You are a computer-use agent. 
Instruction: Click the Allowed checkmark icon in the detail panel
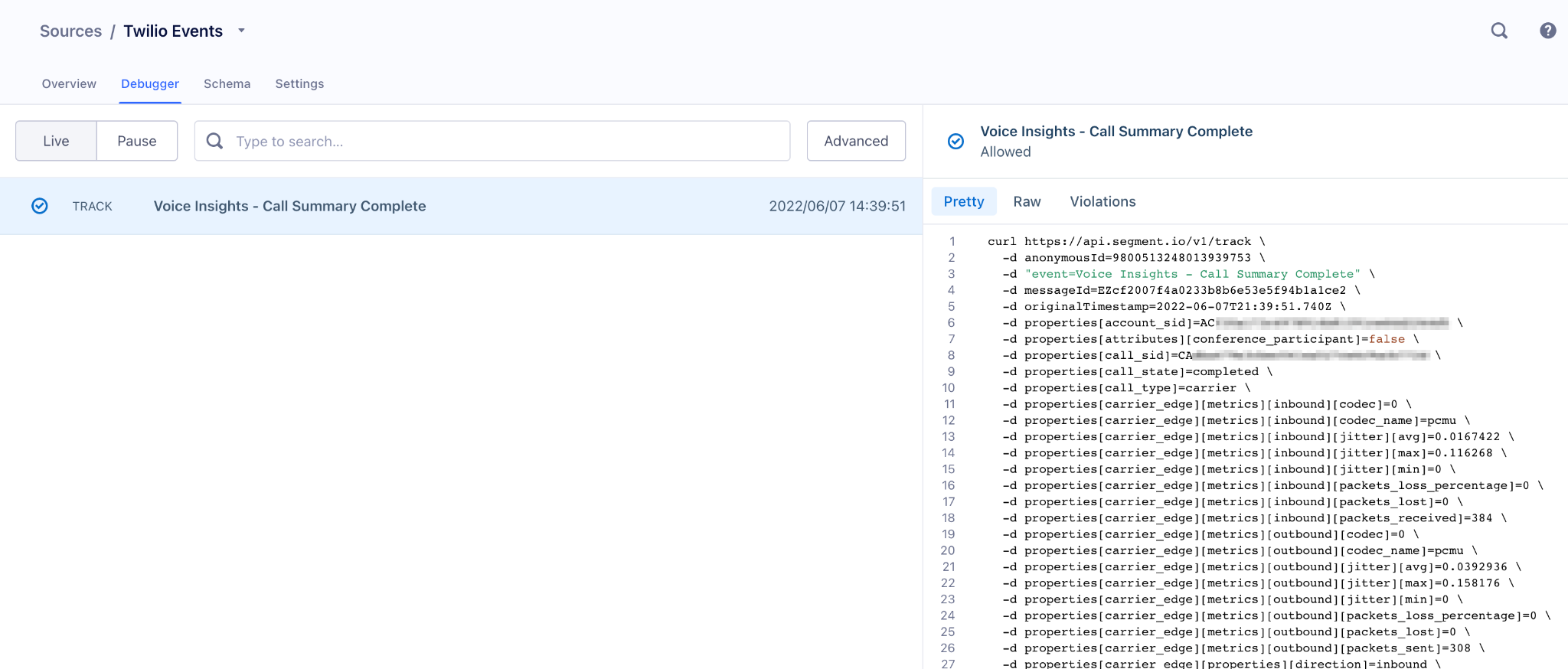955,142
